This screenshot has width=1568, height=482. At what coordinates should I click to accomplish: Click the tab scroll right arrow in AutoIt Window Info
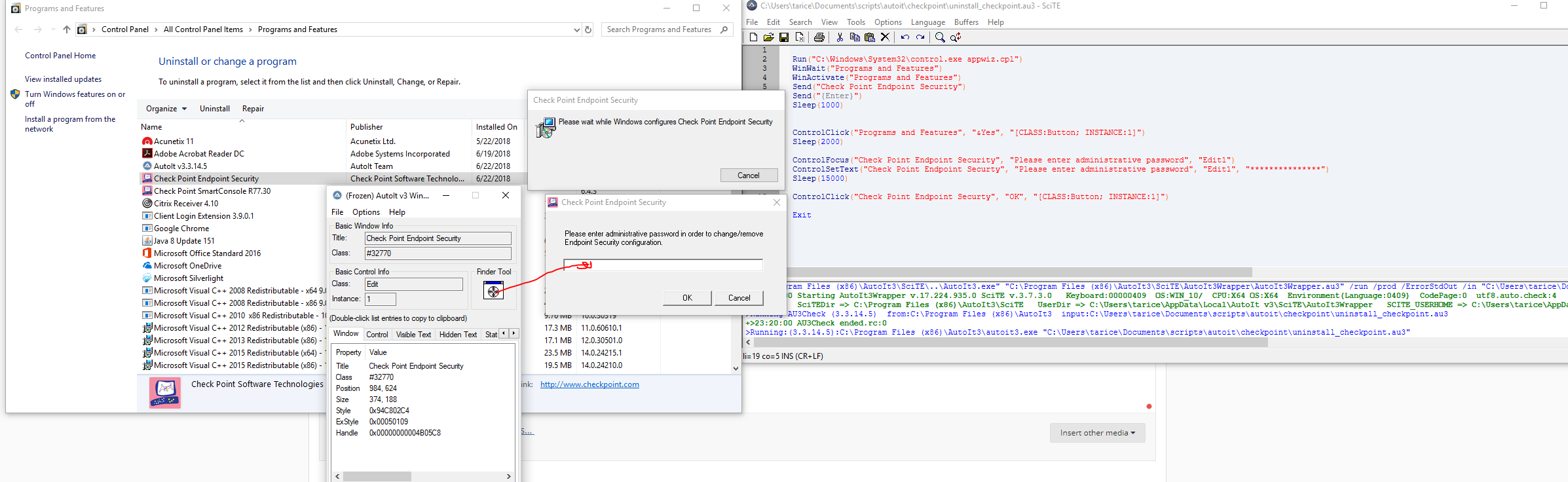tap(513, 333)
